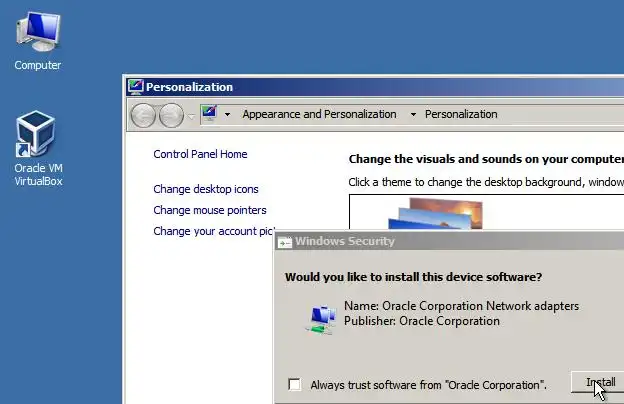Click the Would you like to install heading

pyautogui.click(x=413, y=277)
